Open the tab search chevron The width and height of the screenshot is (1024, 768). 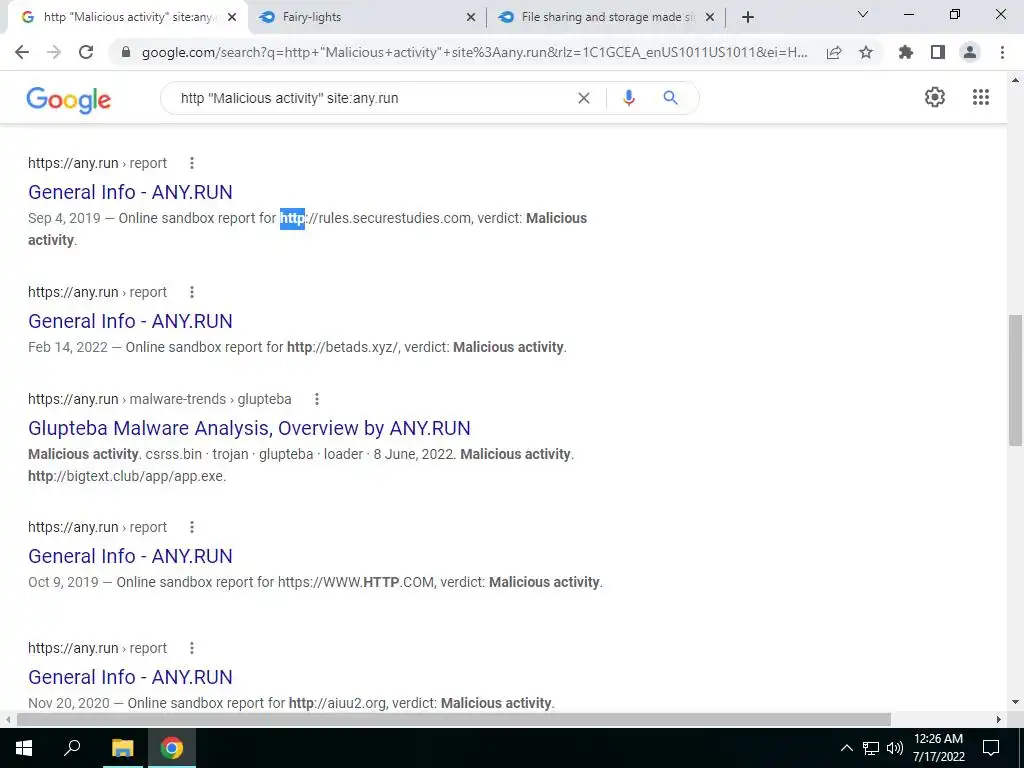point(863,14)
